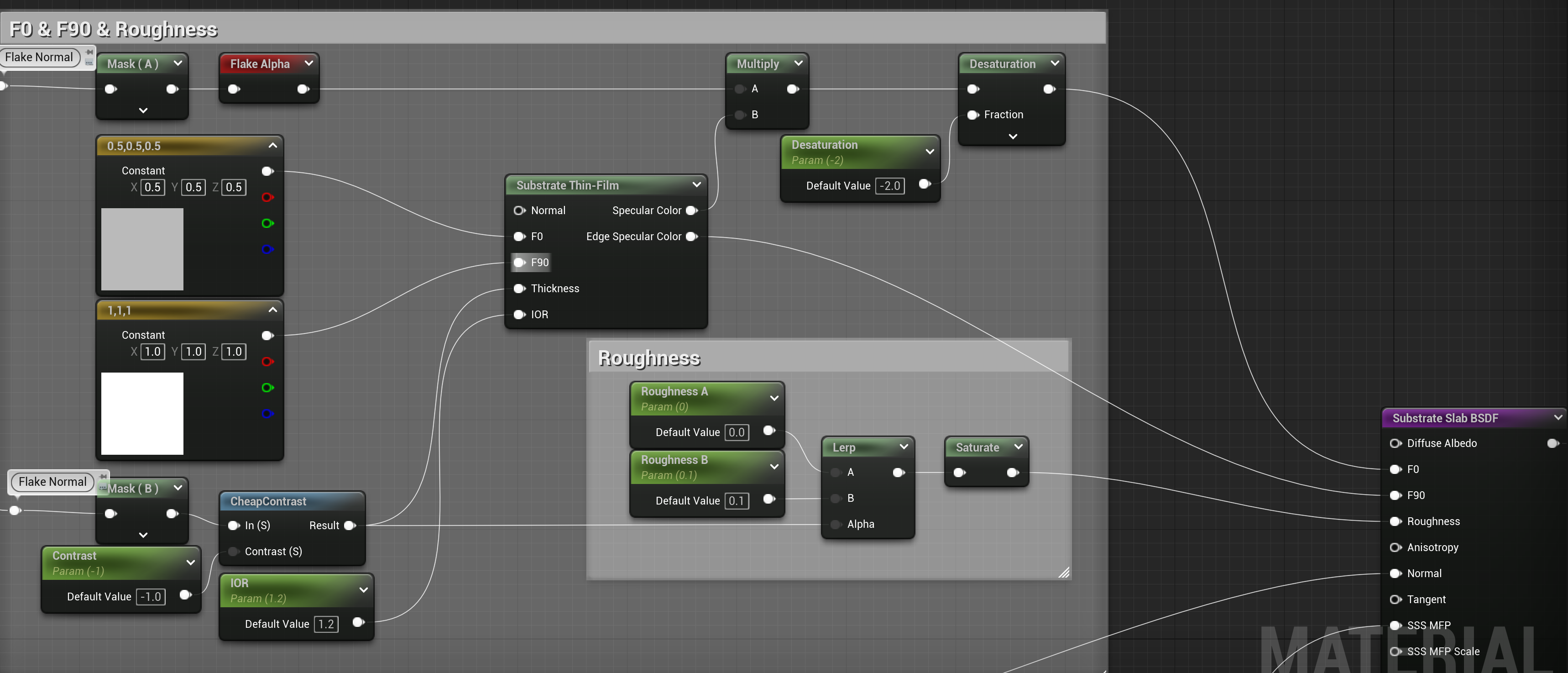Screen dimensions: 1568x673
Task: Edit Desaturation Default Value -2.0 field
Action: tap(890, 186)
